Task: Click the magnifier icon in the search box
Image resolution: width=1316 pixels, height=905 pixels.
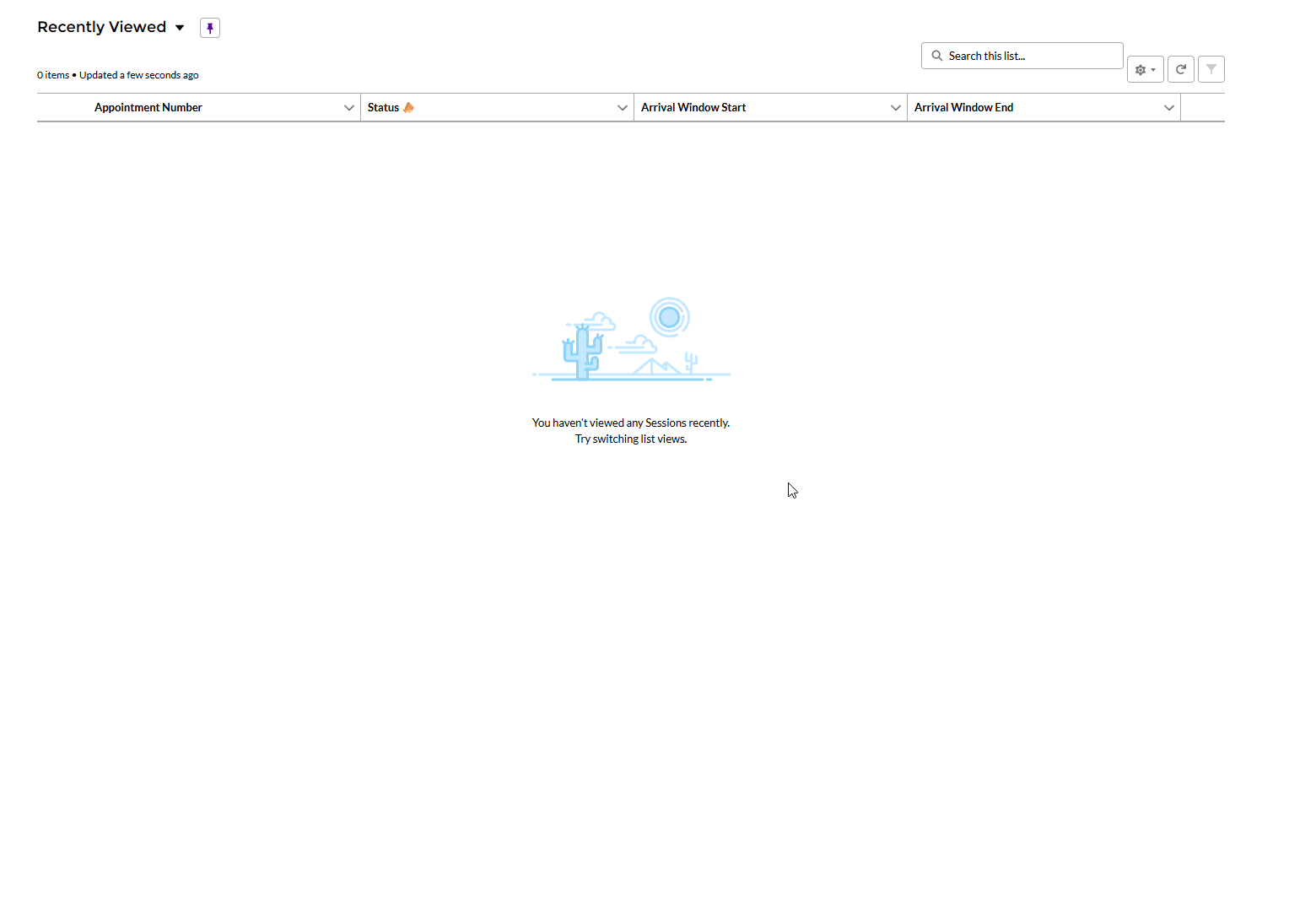Action: coord(936,56)
